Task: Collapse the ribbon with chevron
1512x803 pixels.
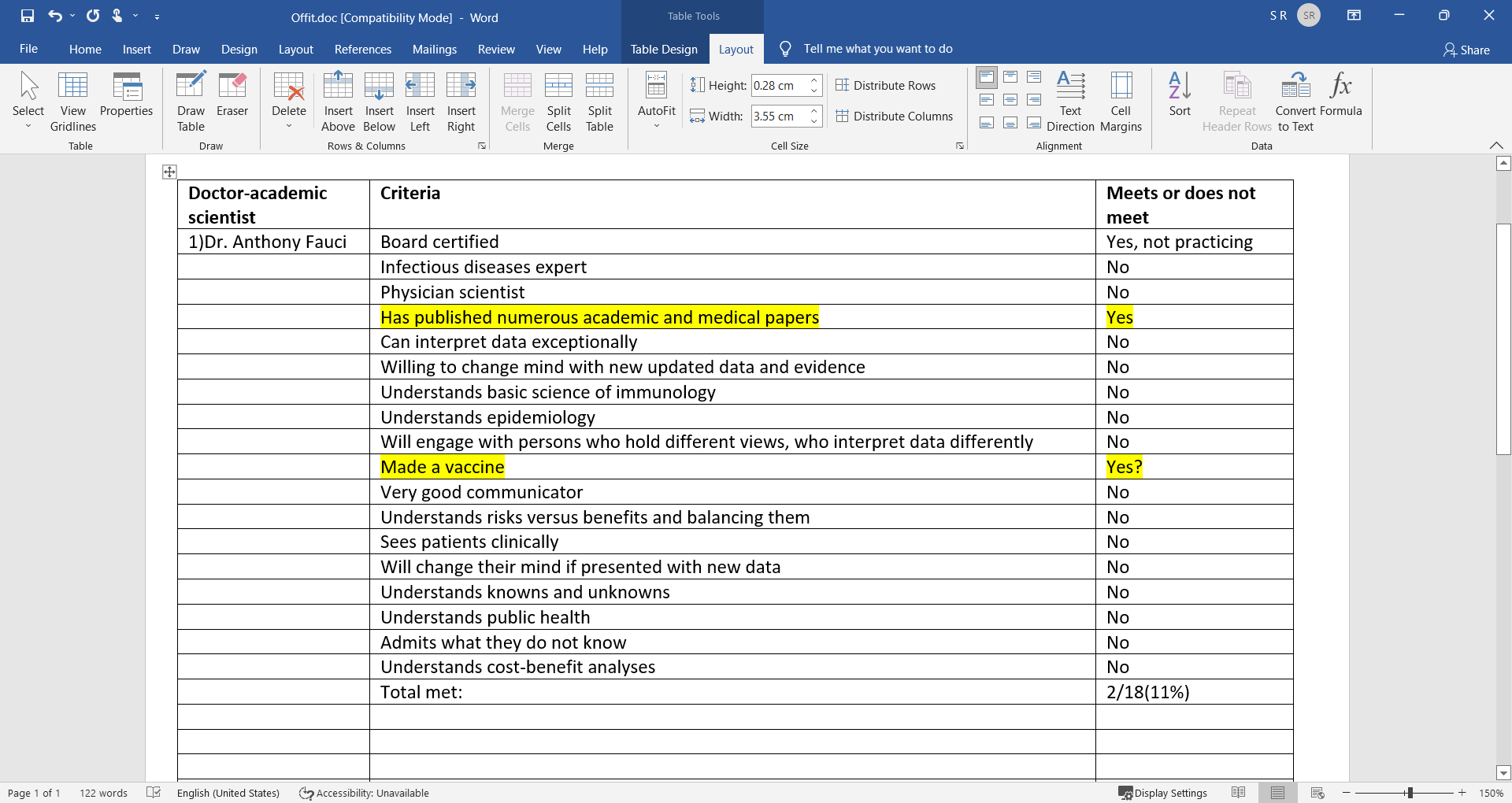Action: [x=1496, y=145]
